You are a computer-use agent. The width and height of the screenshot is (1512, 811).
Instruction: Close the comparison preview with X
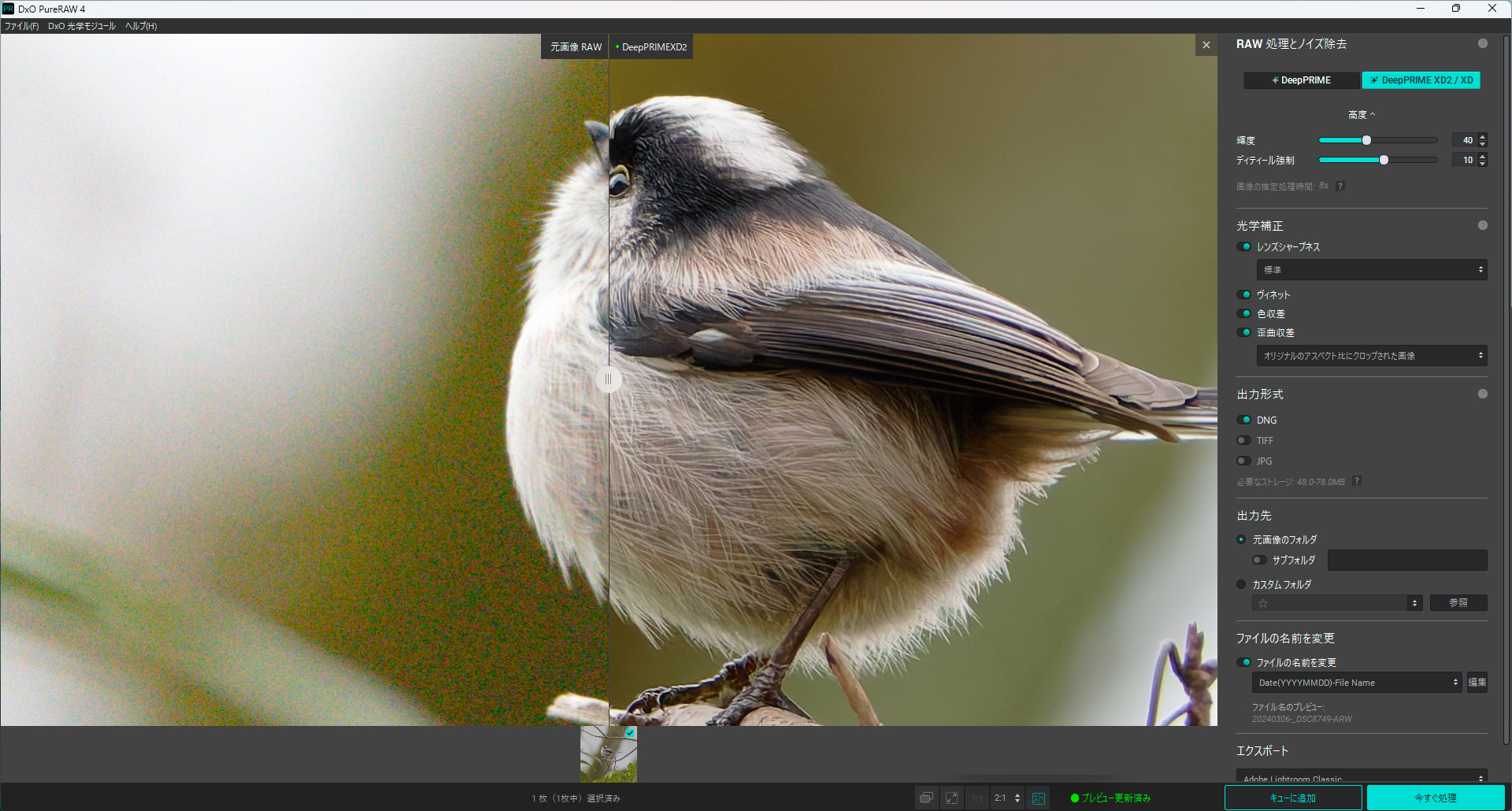[x=1206, y=46]
